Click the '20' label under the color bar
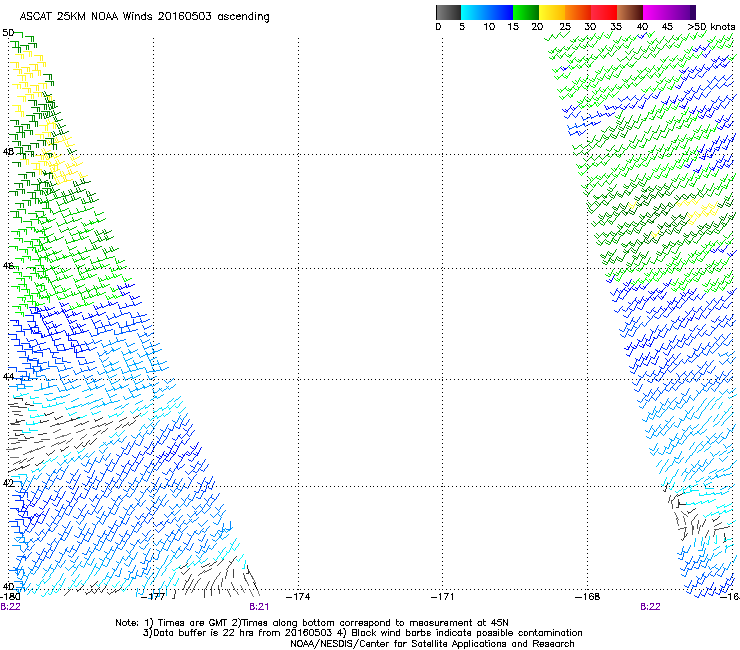This screenshot has height=650, width=740. 537,27
